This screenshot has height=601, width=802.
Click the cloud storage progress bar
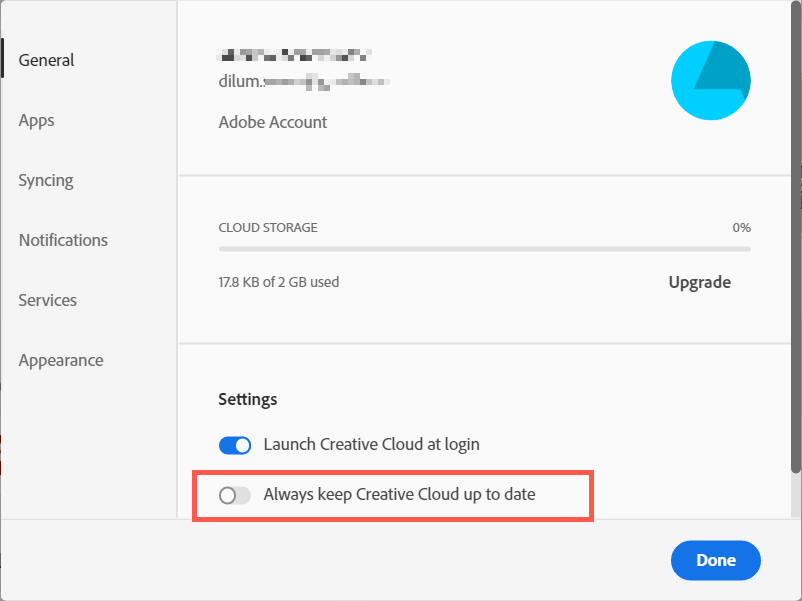[x=484, y=249]
